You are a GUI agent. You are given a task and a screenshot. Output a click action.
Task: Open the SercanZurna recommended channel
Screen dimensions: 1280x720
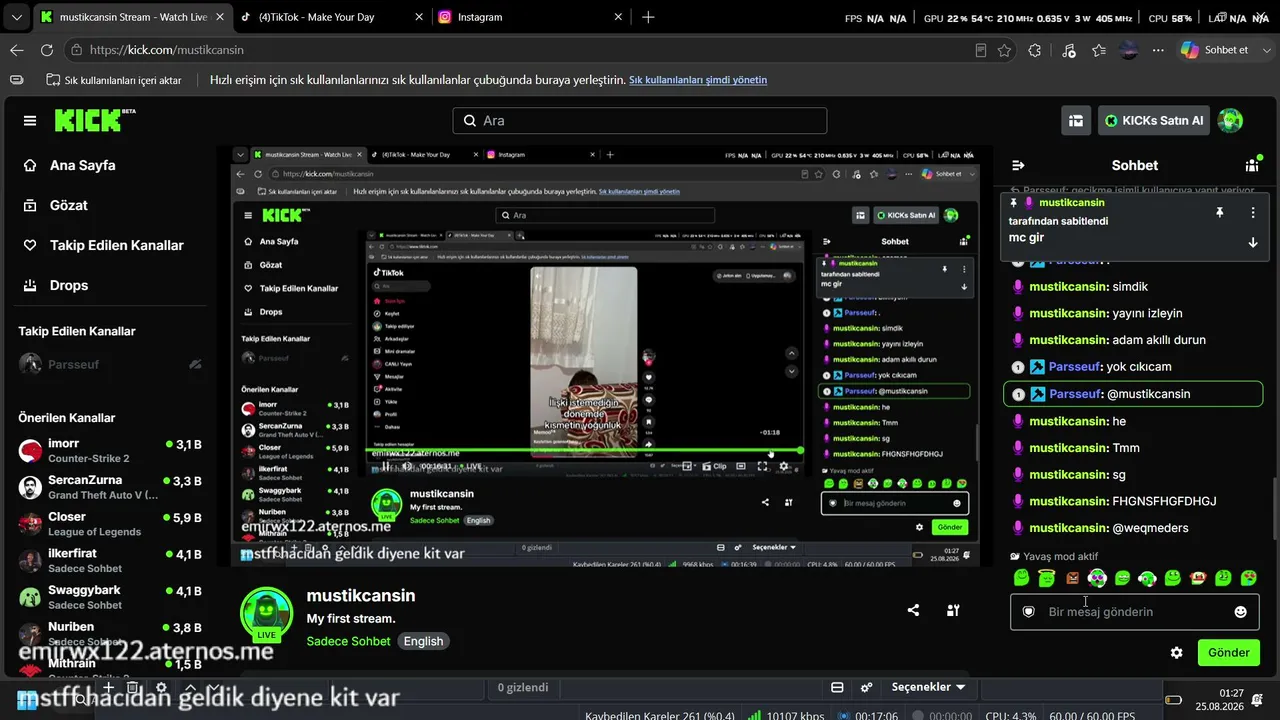pyautogui.click(x=110, y=488)
